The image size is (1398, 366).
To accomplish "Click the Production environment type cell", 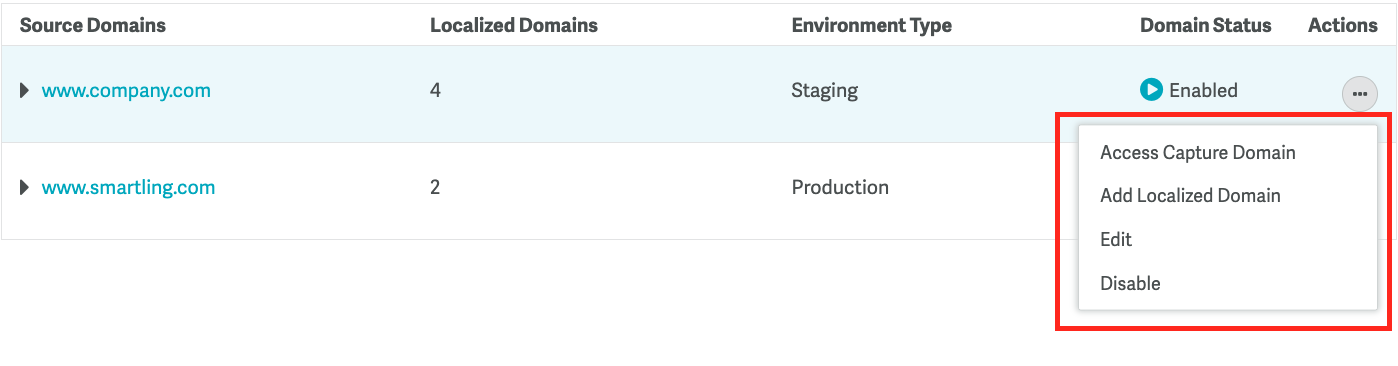I will coord(840,187).
